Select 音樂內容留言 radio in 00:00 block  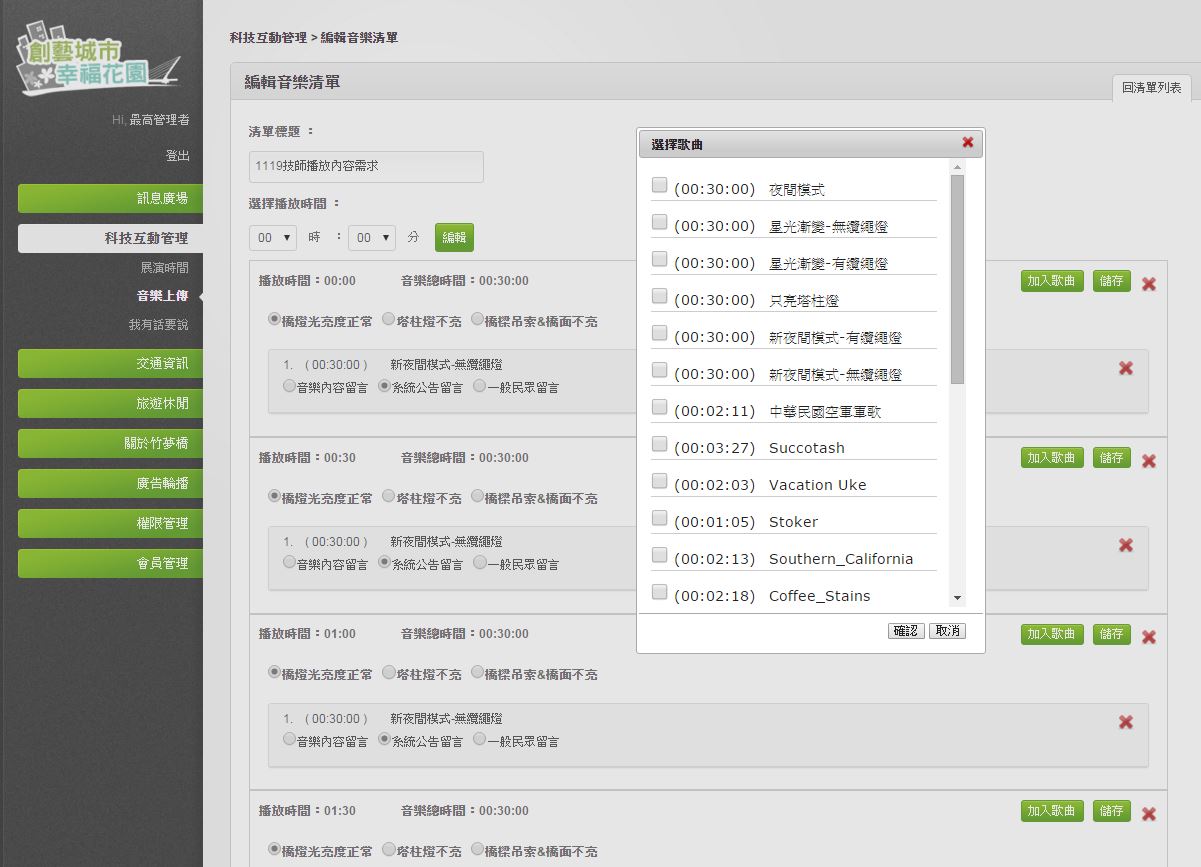tap(289, 386)
